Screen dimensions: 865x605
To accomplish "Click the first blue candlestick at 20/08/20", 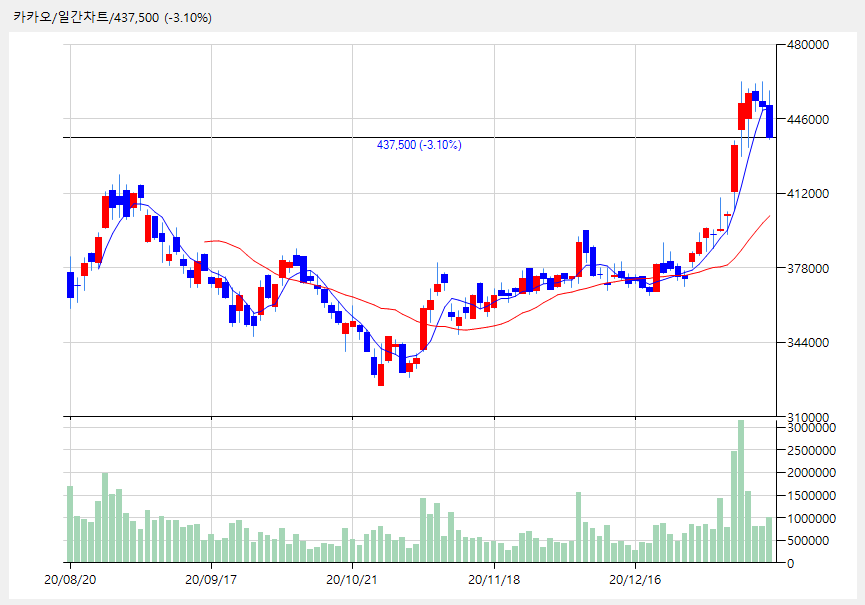I will click(70, 285).
